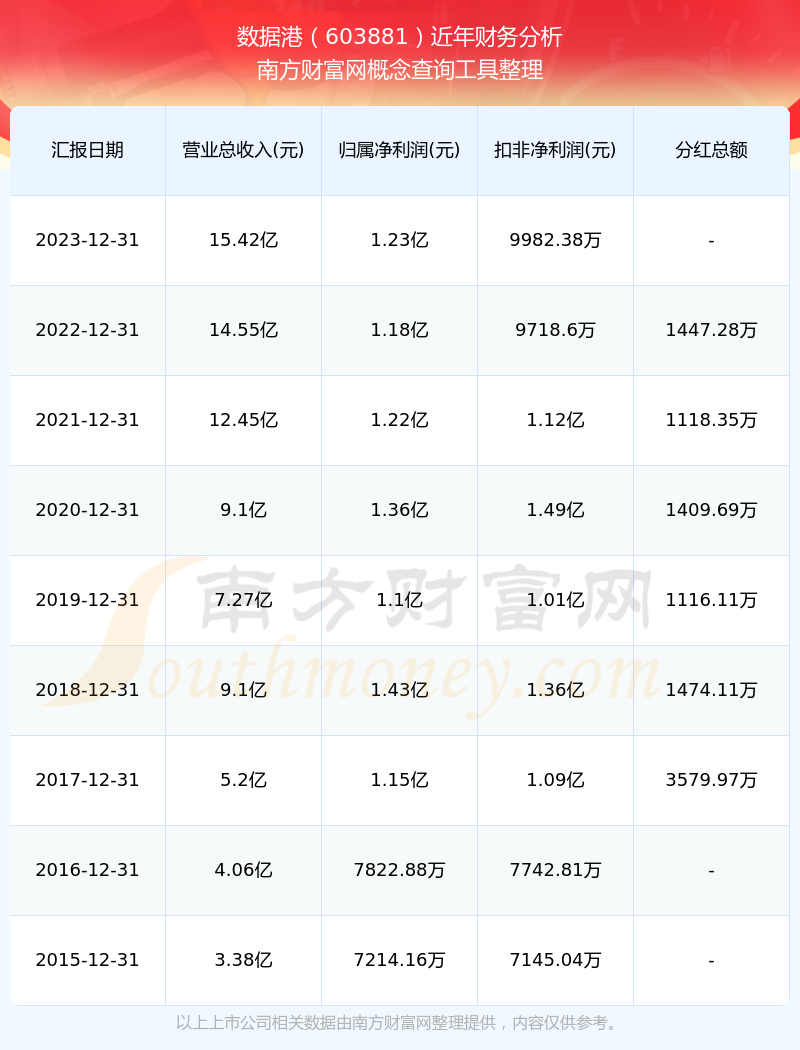The image size is (800, 1050).
Task: Click the date cell 2019-12-31
Action: coord(88,600)
